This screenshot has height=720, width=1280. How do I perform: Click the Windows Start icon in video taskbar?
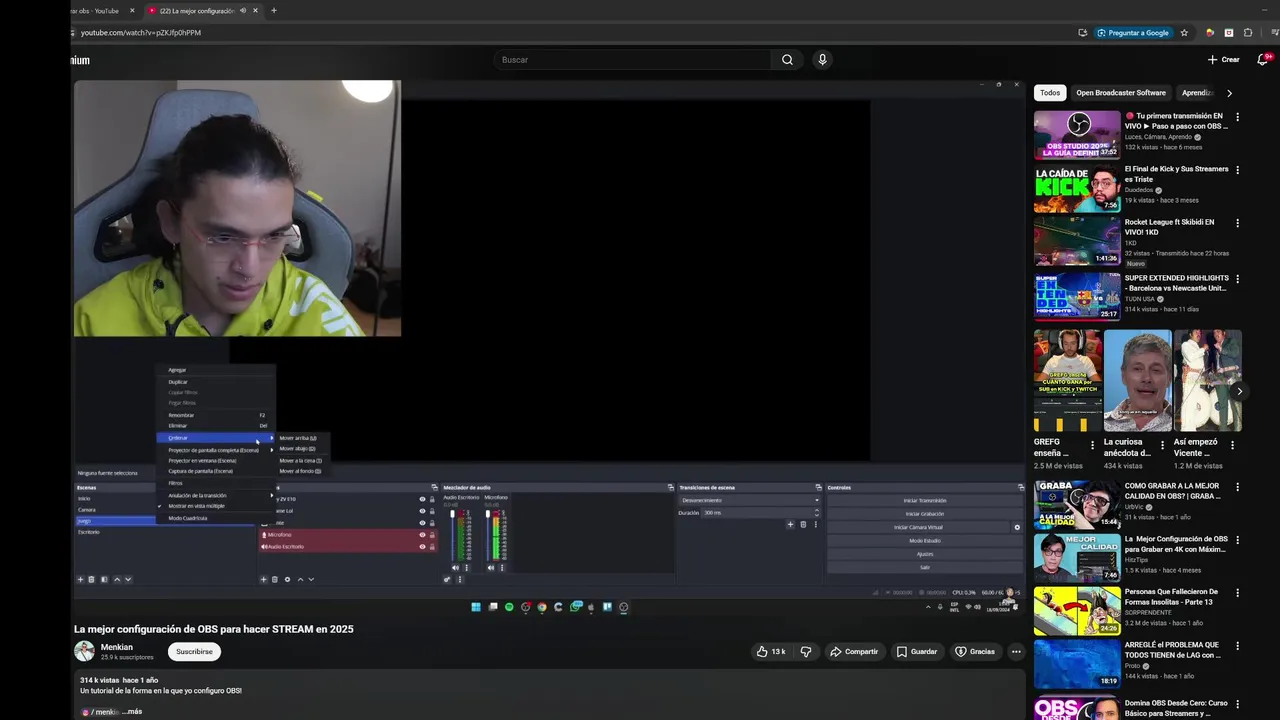tap(476, 606)
